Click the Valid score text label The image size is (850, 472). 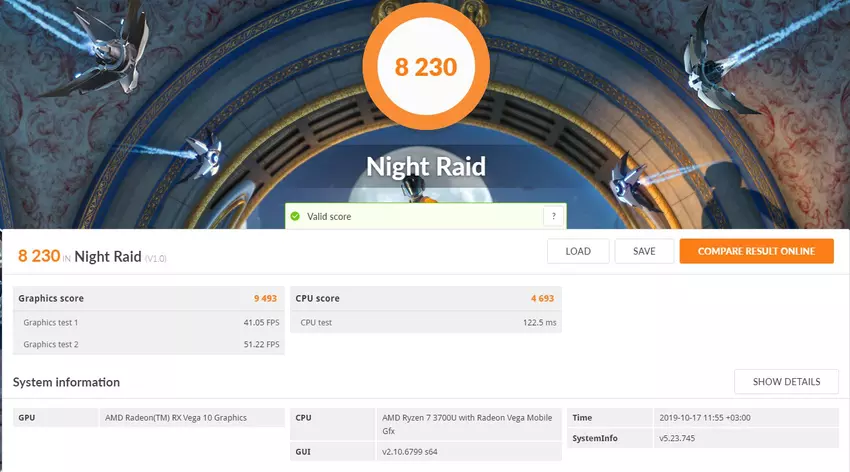click(x=329, y=216)
